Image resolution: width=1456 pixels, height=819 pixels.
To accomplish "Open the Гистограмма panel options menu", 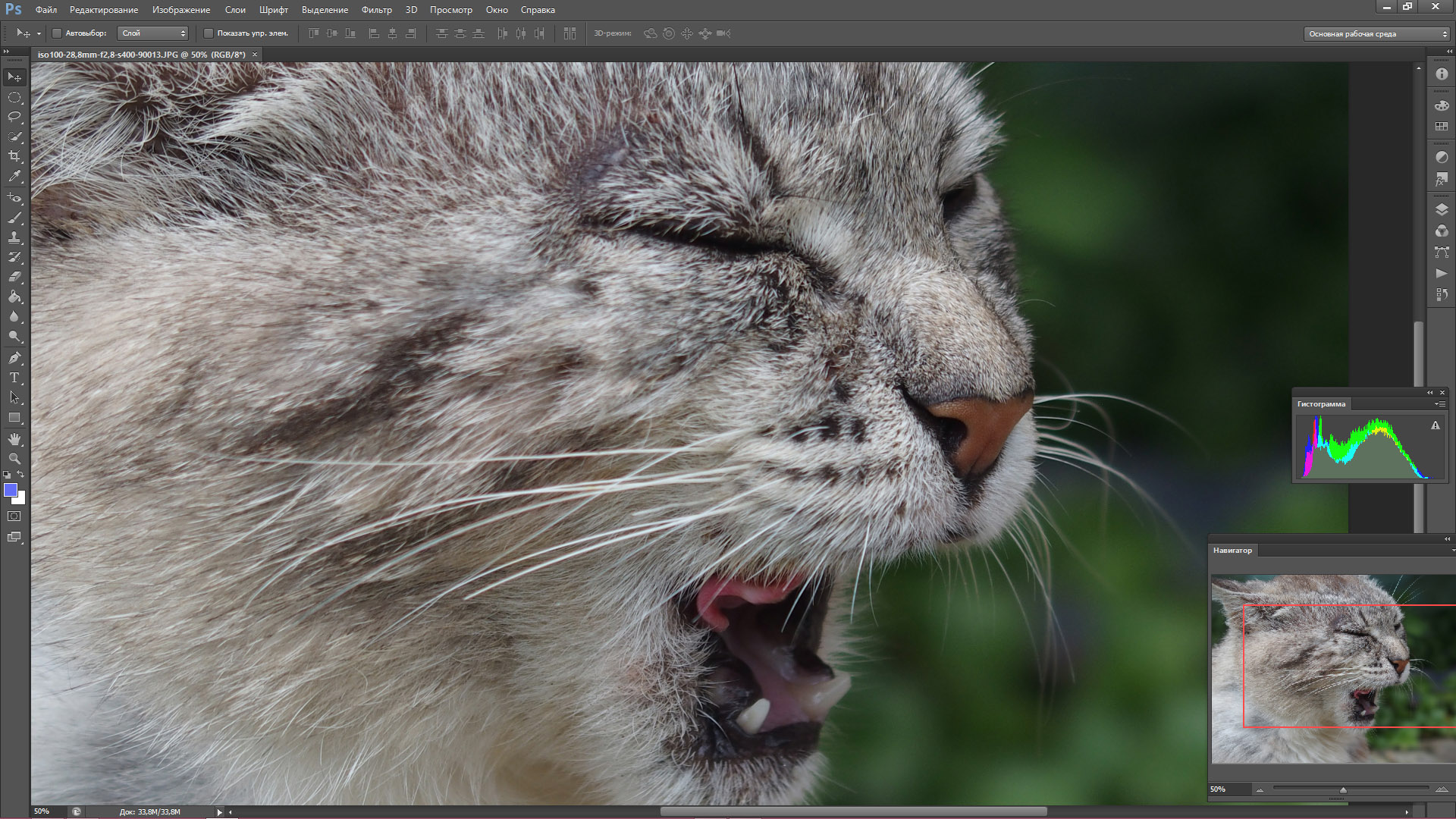I will tap(1439, 404).
